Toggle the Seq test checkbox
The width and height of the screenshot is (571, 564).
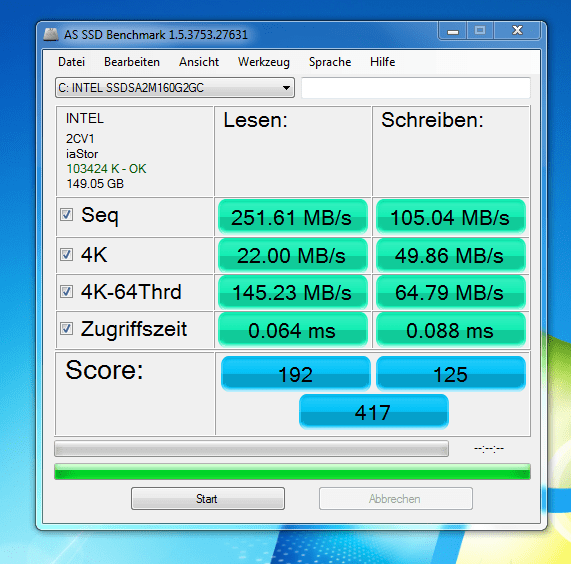tap(66, 214)
